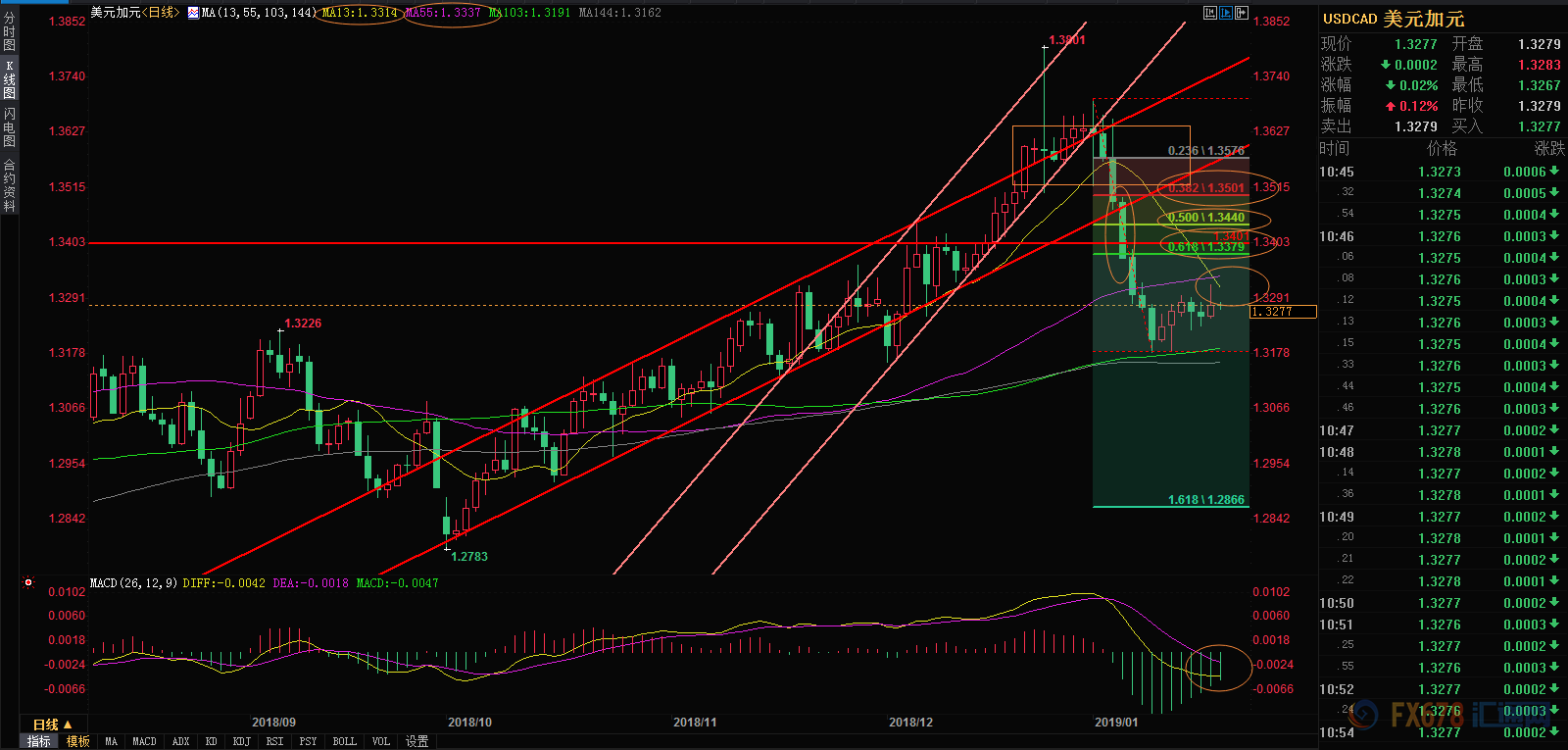
Task: Open the 日线 period dropdown
Action: tap(53, 725)
